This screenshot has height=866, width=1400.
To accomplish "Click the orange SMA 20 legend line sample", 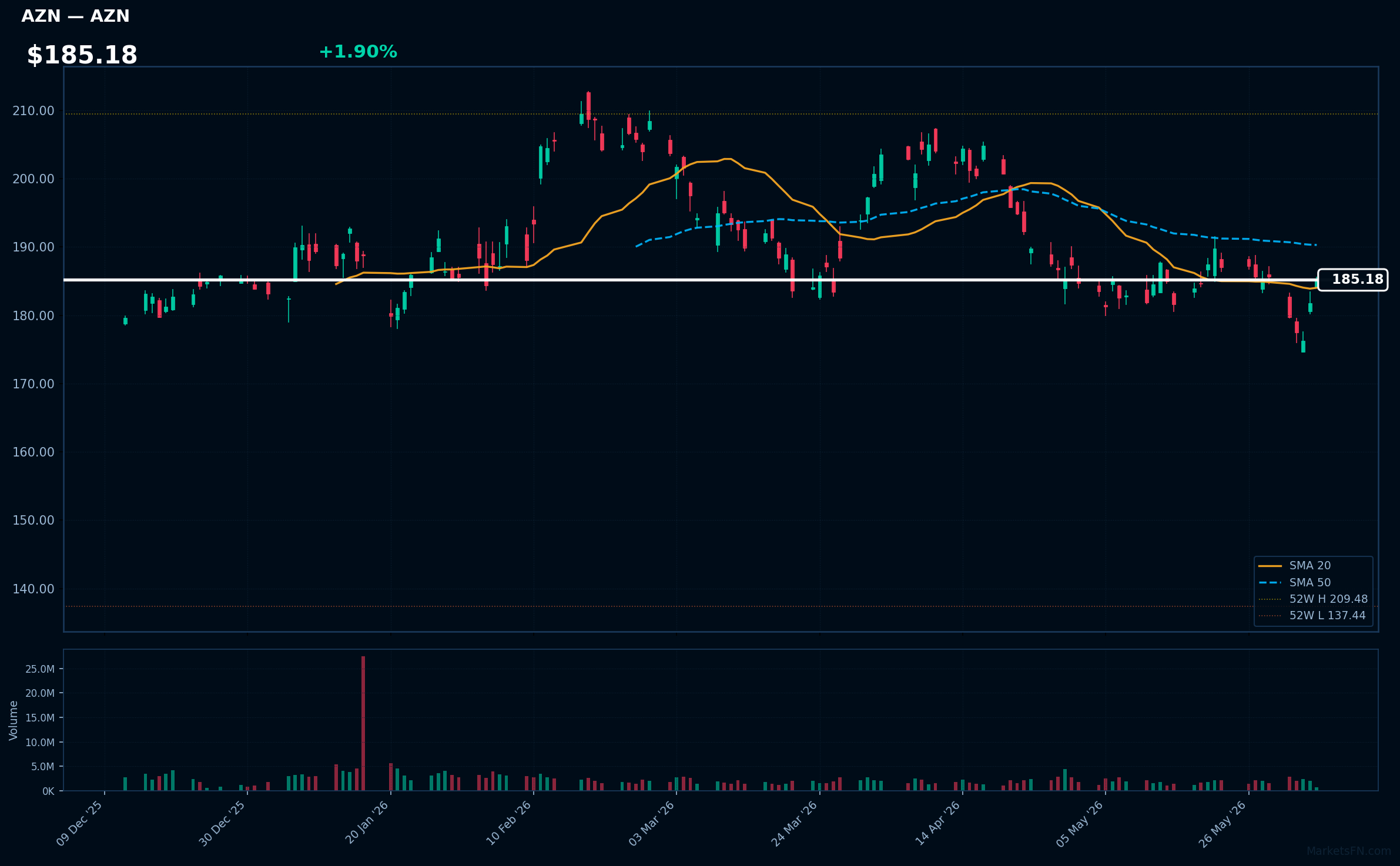I will (1270, 566).
